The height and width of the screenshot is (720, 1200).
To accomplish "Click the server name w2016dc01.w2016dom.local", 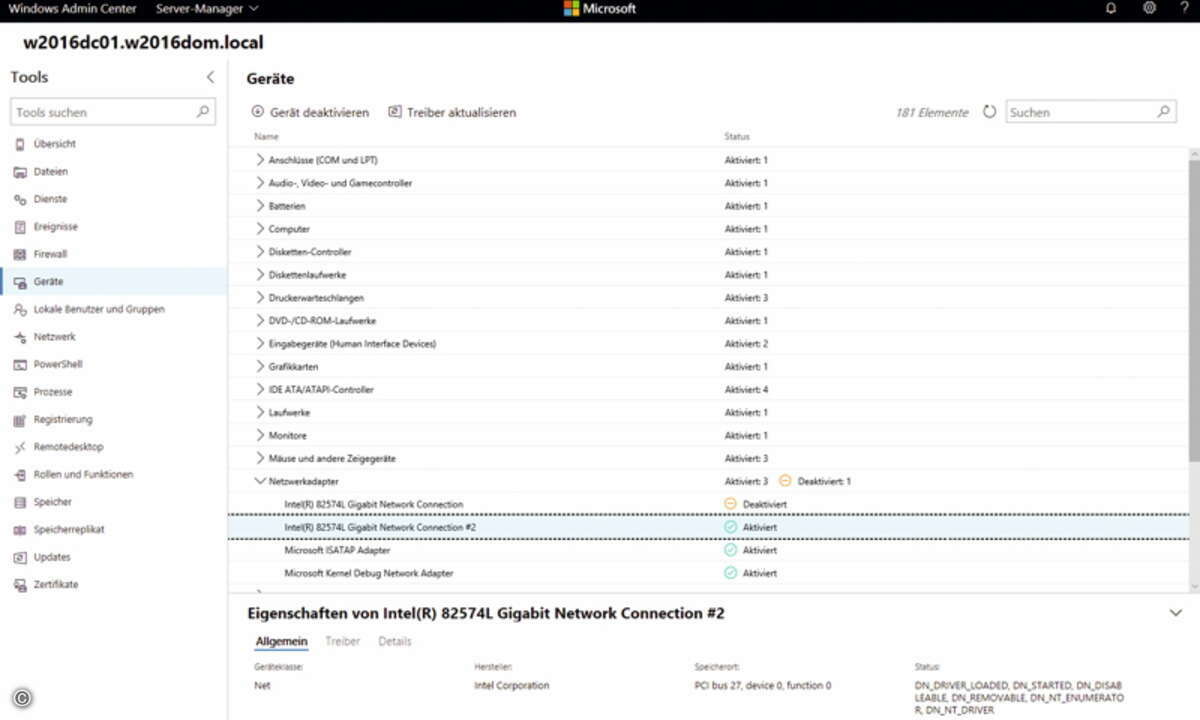I will [144, 44].
